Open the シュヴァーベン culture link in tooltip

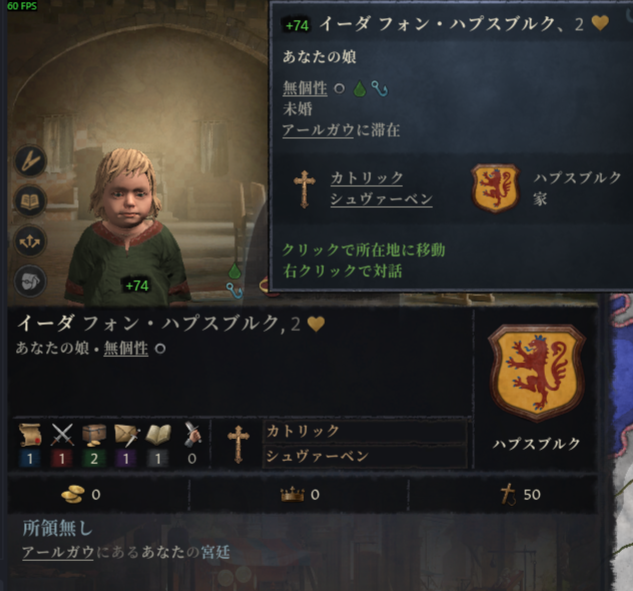click(x=381, y=199)
